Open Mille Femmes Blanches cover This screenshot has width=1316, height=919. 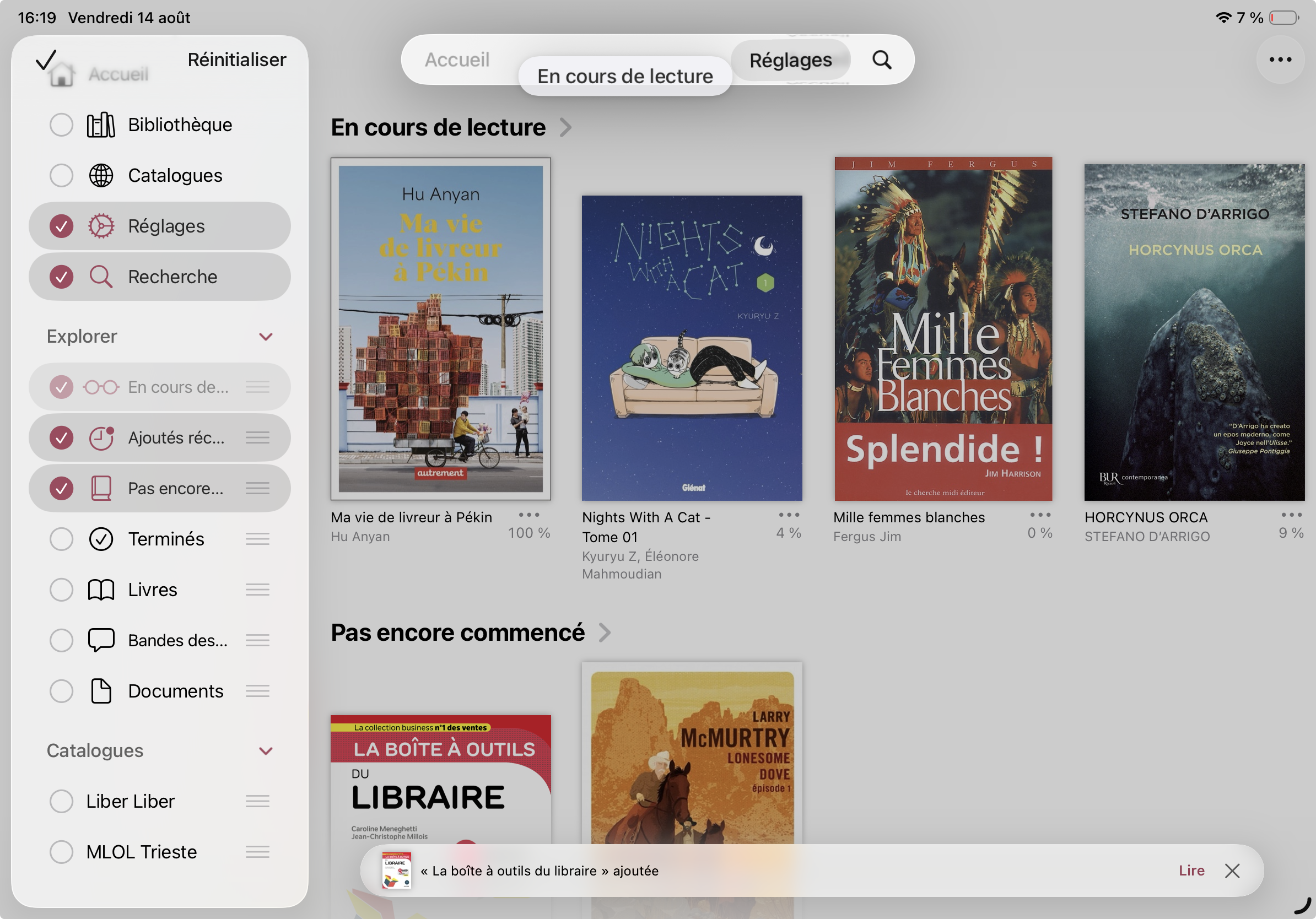click(943, 329)
